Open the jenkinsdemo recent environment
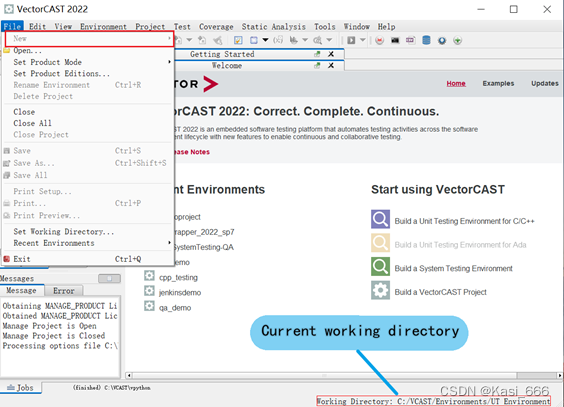 pos(180,292)
